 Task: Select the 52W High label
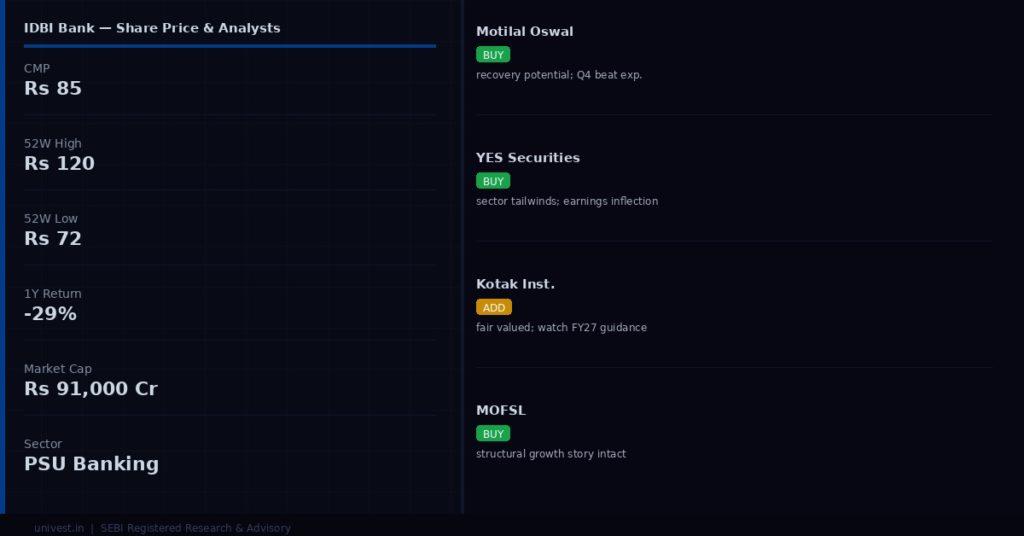tap(53, 144)
